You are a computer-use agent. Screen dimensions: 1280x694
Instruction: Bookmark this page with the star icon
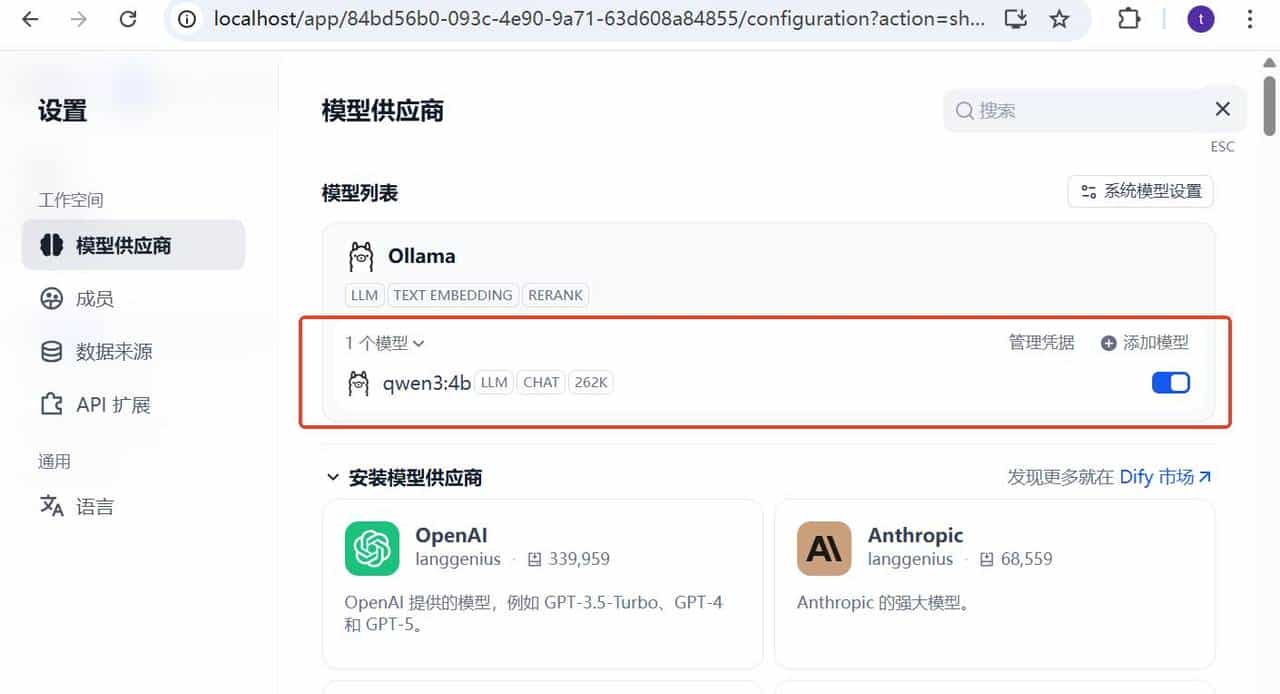click(1059, 19)
